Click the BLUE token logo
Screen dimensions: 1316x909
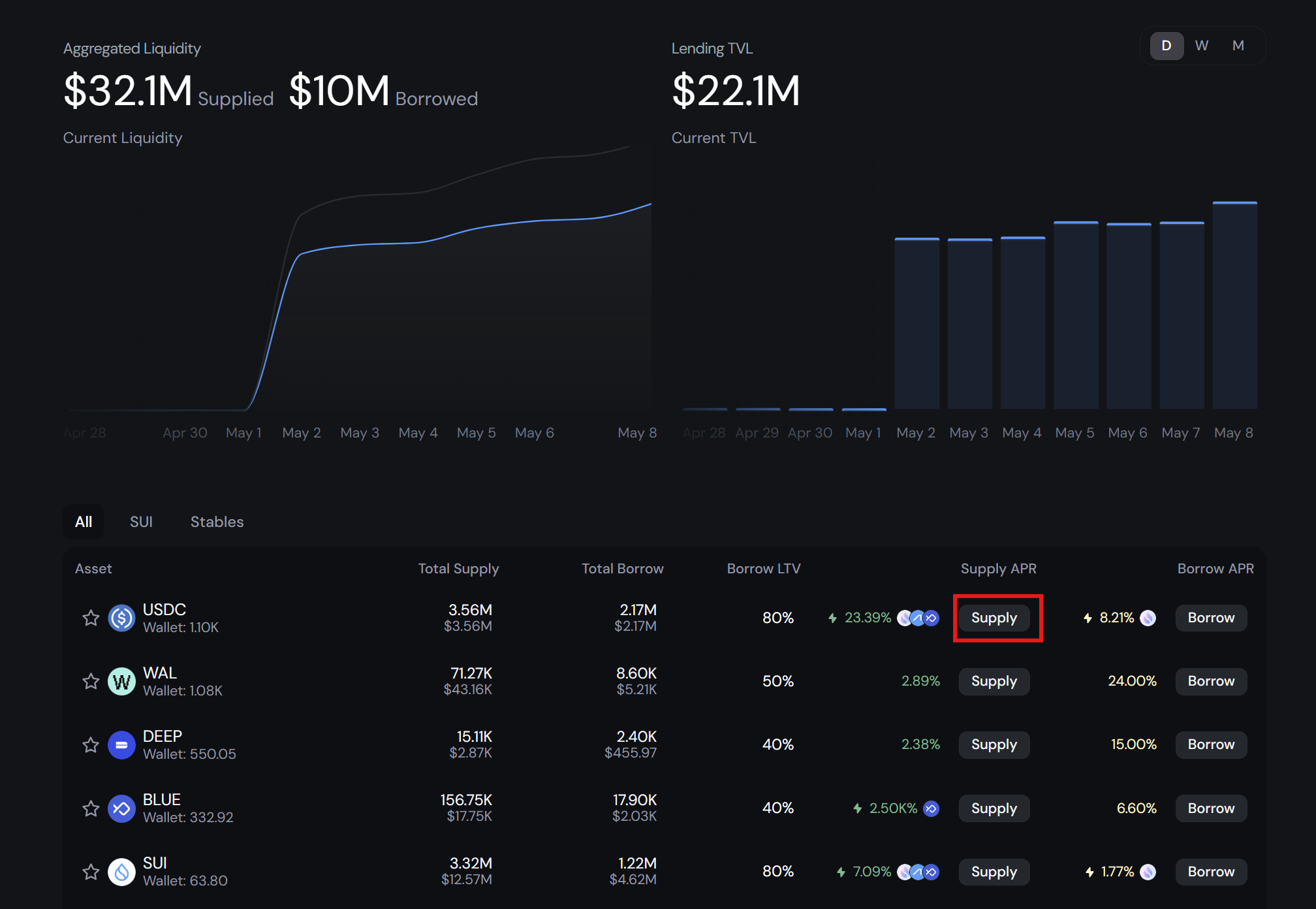121,808
